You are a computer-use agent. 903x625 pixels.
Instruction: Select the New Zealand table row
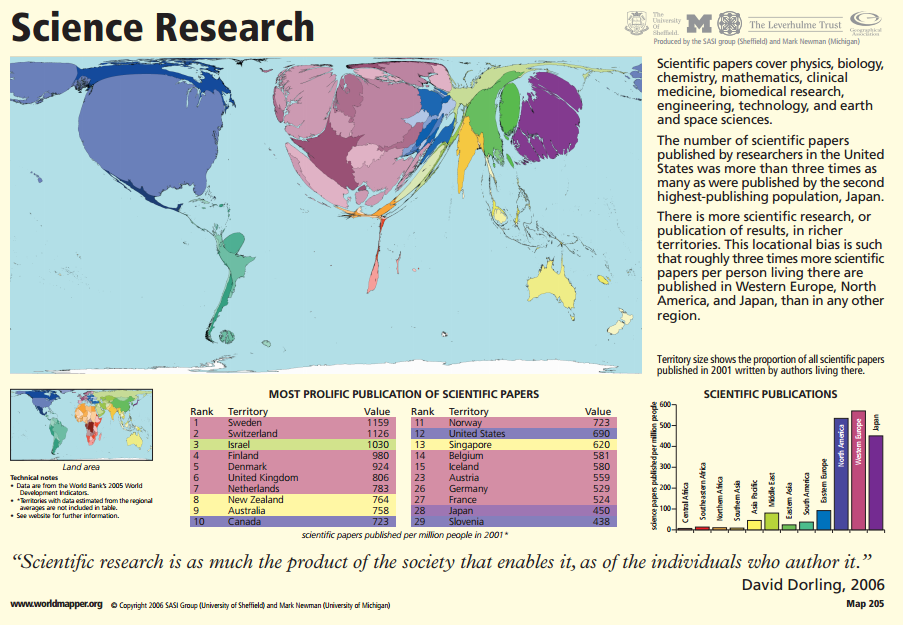point(293,499)
